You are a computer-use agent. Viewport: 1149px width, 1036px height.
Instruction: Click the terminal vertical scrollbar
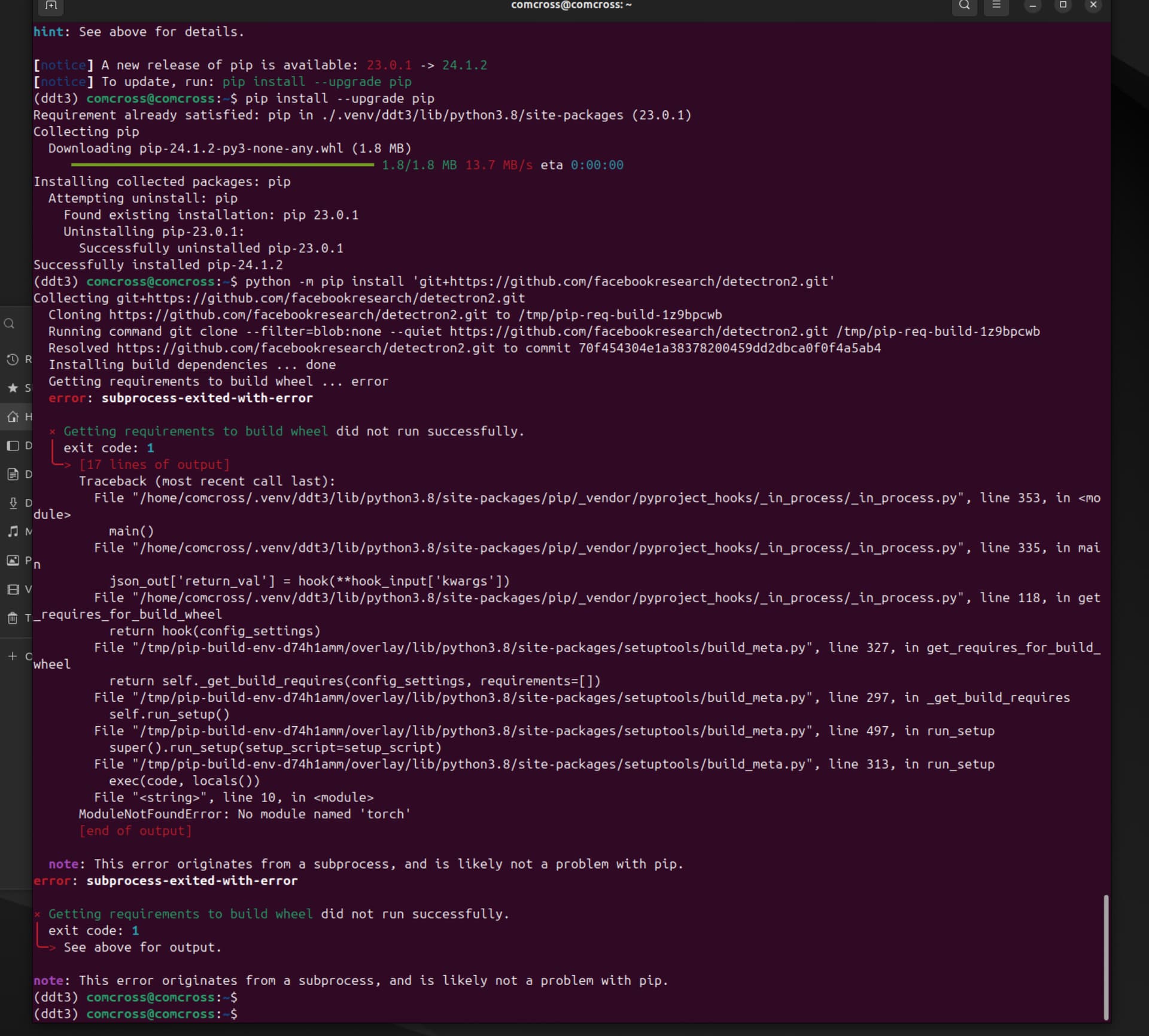click(1106, 957)
